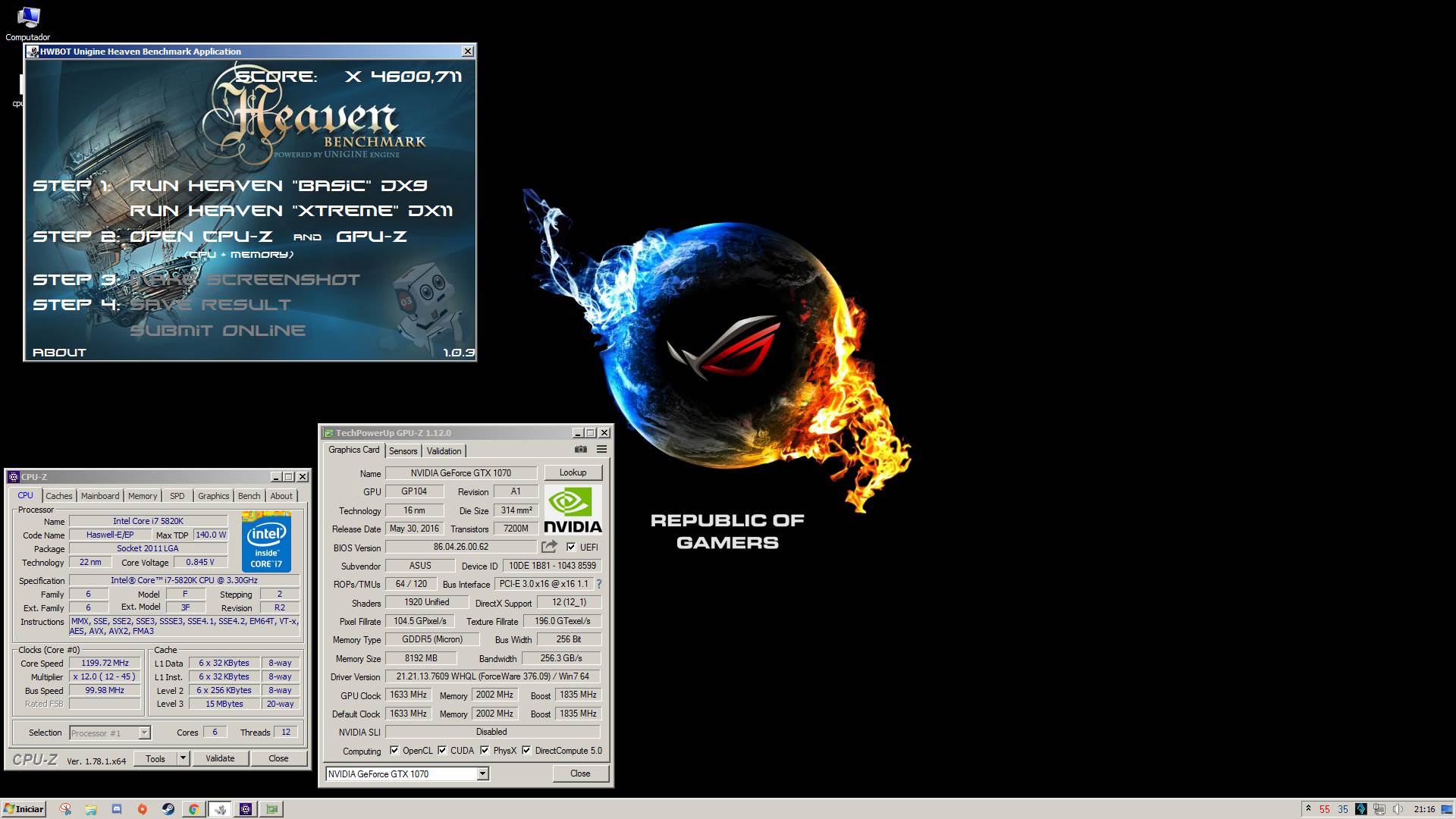Expand the CPU-Z Tools dropdown arrow
Image resolution: width=1456 pixels, height=819 pixels.
click(x=182, y=758)
